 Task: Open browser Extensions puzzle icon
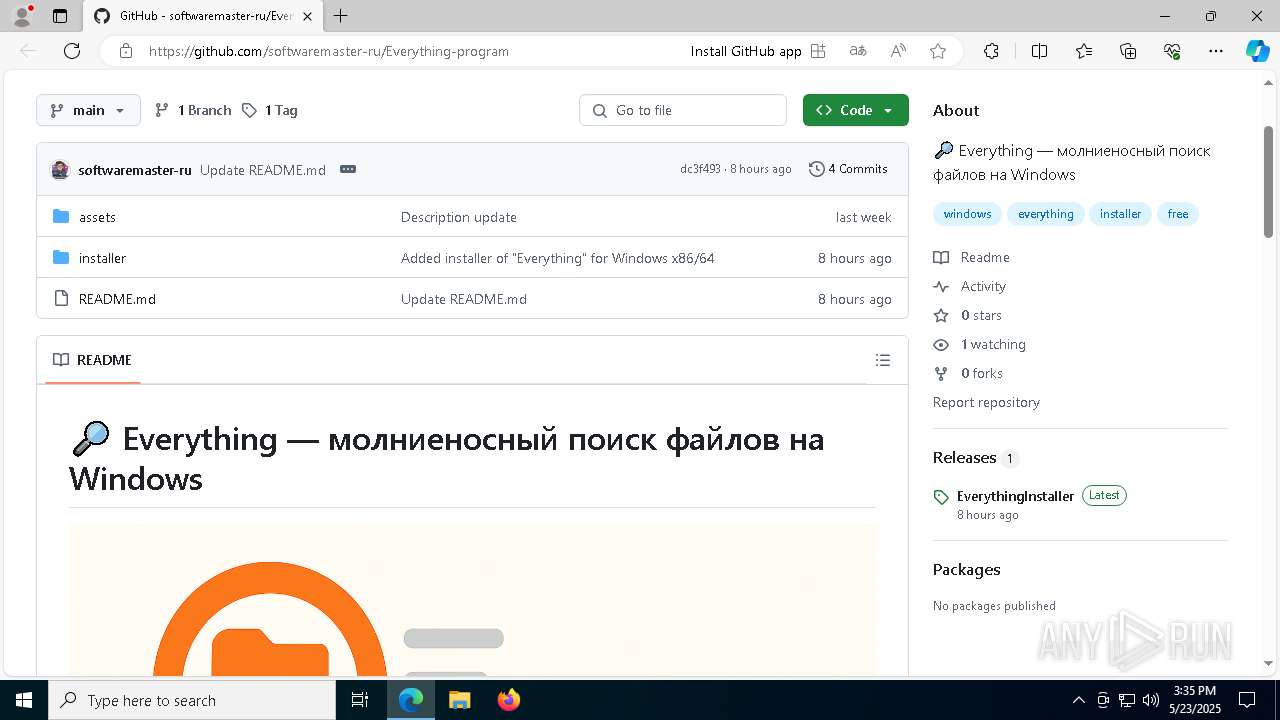(991, 51)
